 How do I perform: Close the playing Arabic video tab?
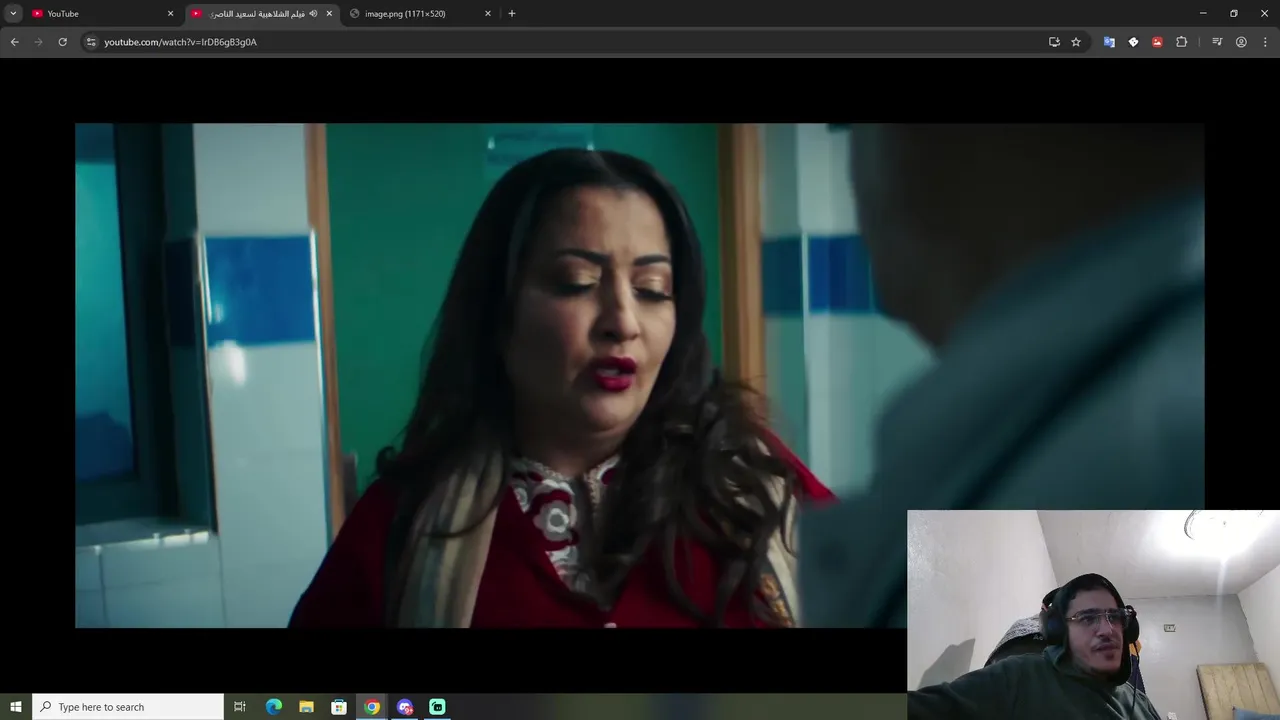329,13
